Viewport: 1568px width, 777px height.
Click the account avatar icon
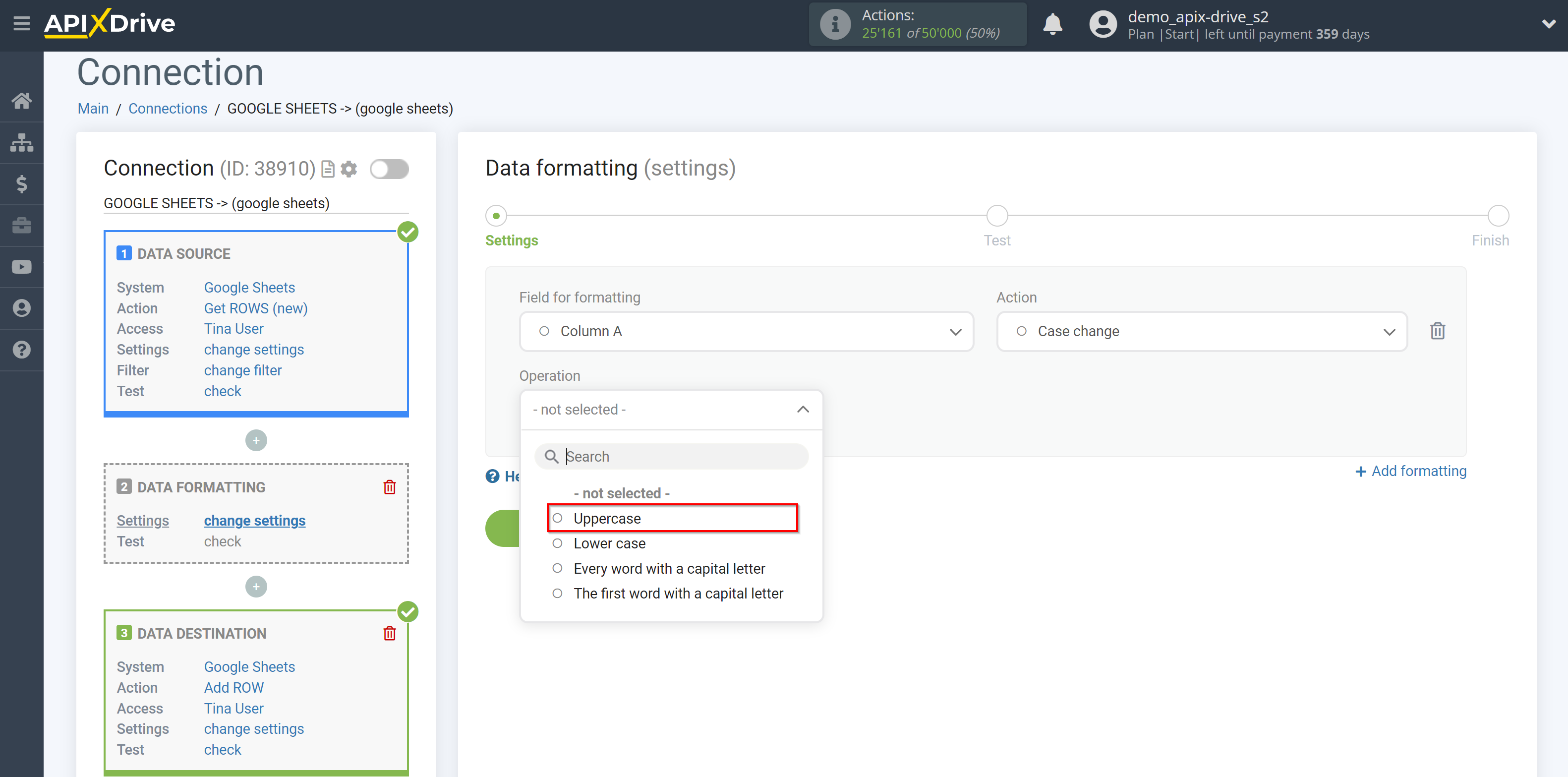coord(1103,24)
